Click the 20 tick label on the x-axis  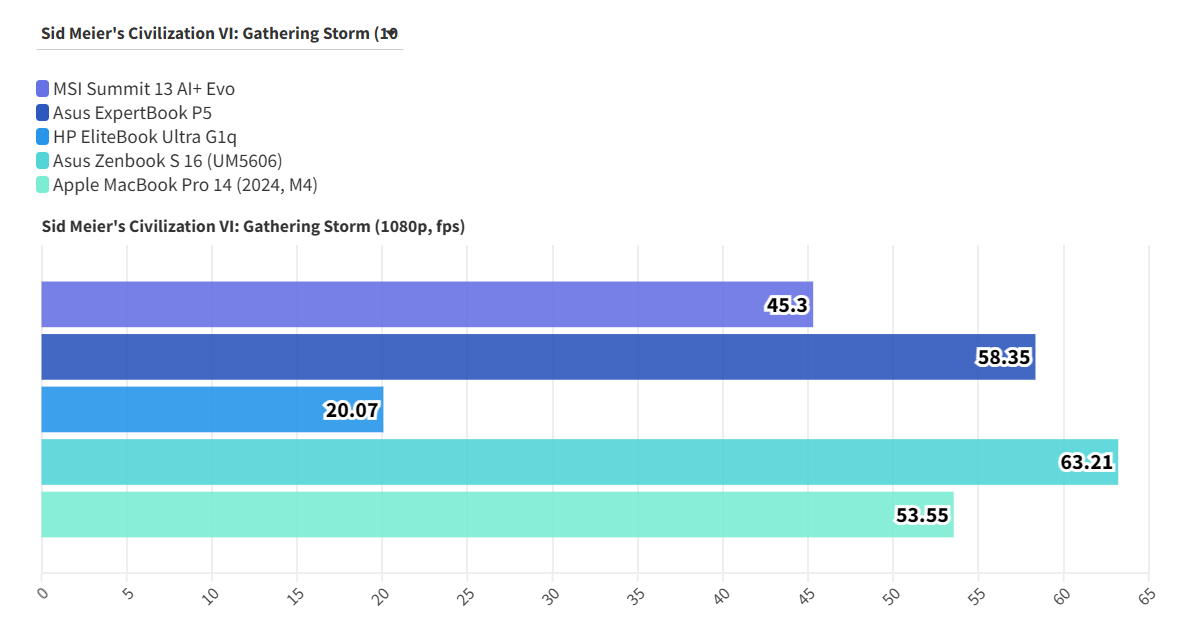click(x=381, y=595)
